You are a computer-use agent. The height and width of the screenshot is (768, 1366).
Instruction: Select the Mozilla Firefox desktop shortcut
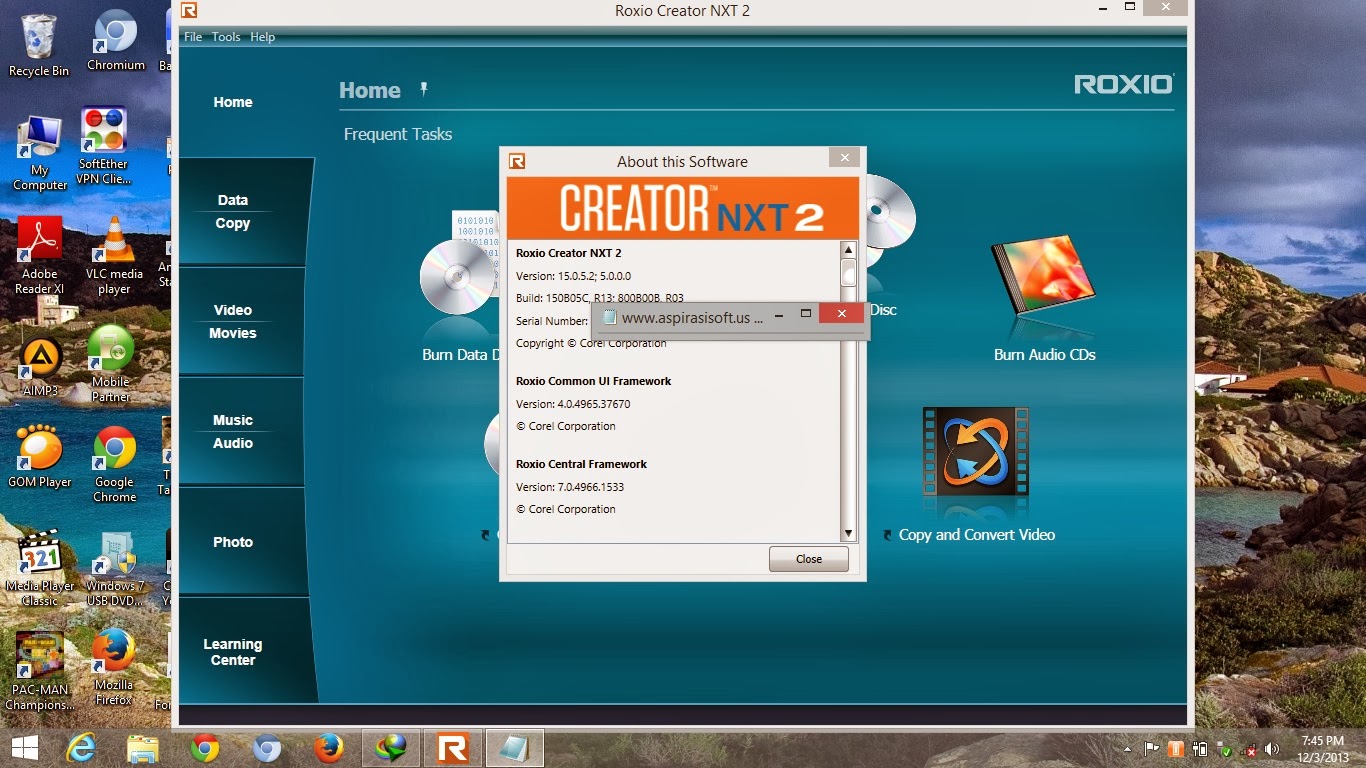114,667
